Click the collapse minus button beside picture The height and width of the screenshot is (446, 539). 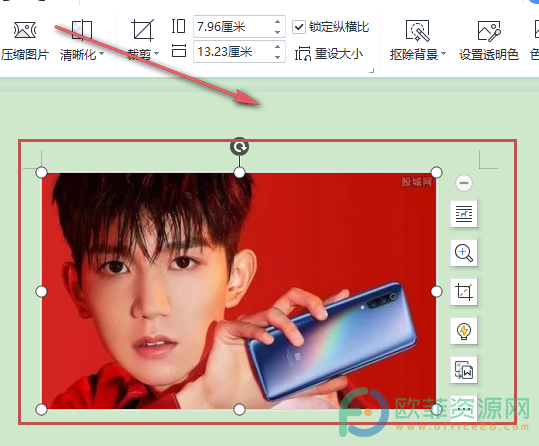tap(464, 183)
